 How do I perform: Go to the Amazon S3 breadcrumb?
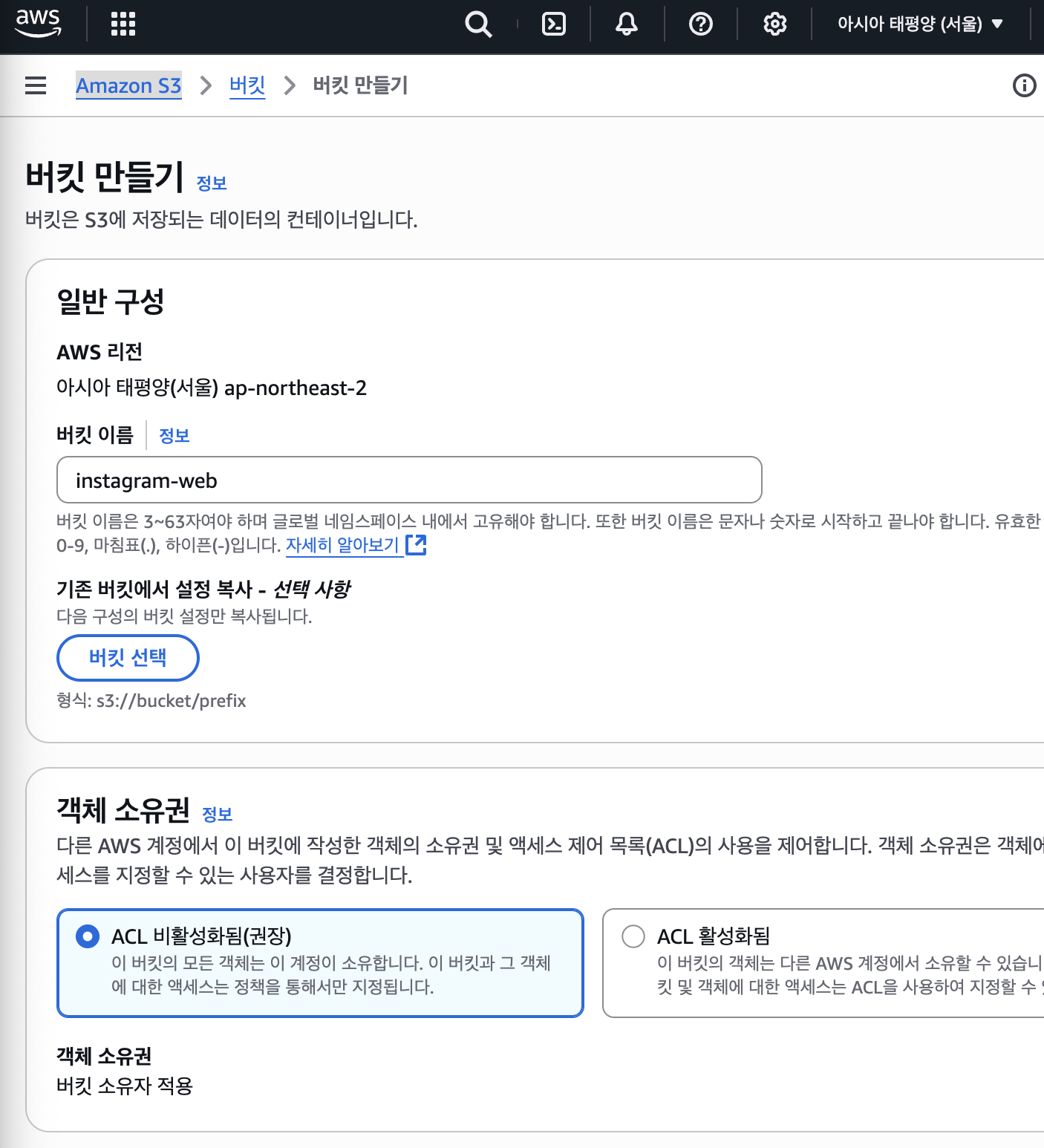[128, 86]
